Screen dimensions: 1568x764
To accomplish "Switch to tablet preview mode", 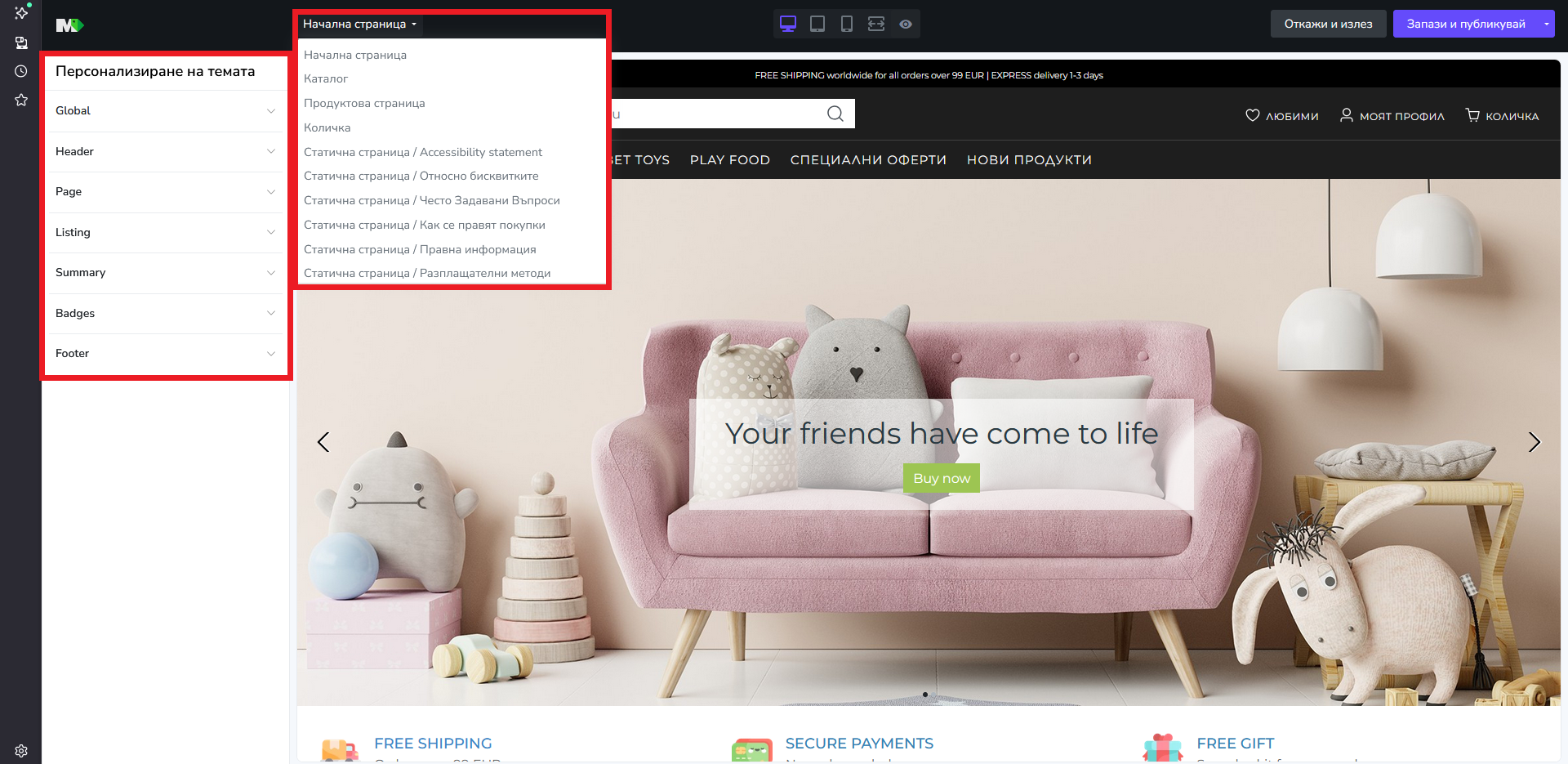I will (x=817, y=24).
